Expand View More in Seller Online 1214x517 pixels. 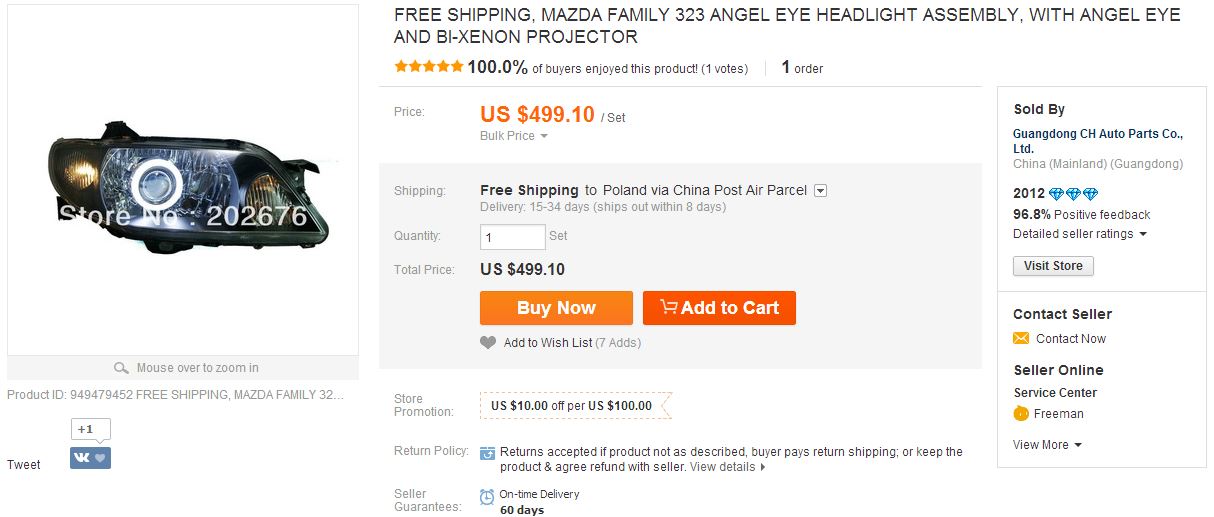click(x=1047, y=445)
